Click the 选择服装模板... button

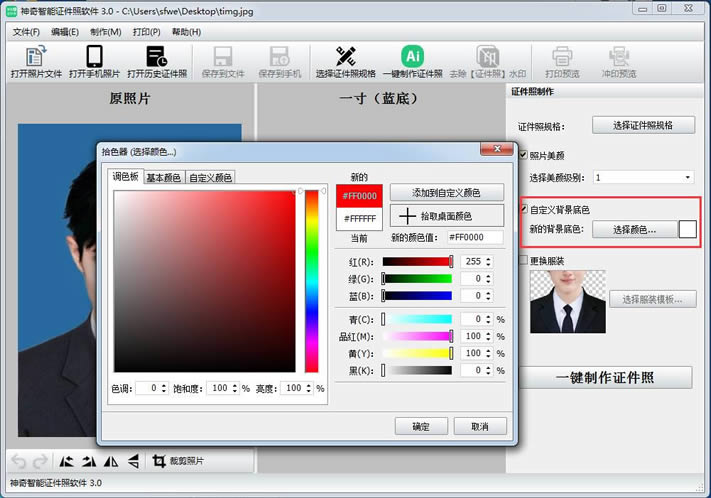(653, 299)
